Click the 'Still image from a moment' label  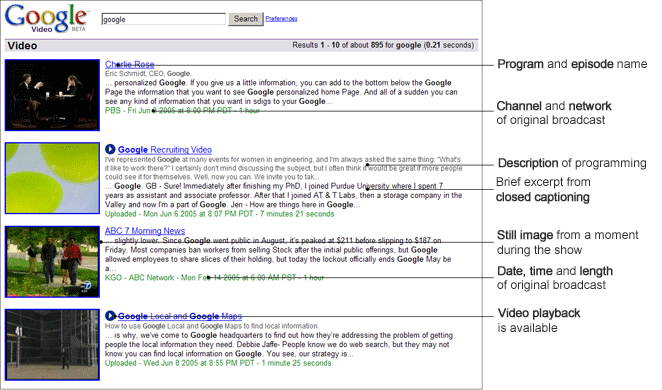point(568,242)
